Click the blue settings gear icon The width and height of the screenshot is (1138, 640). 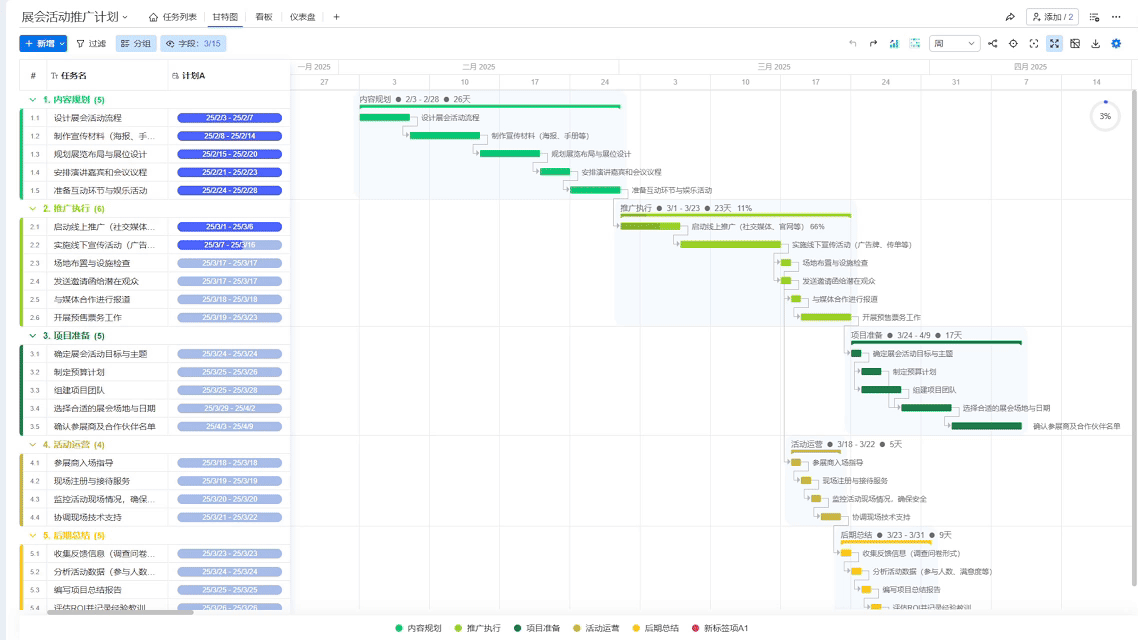[x=1116, y=44]
